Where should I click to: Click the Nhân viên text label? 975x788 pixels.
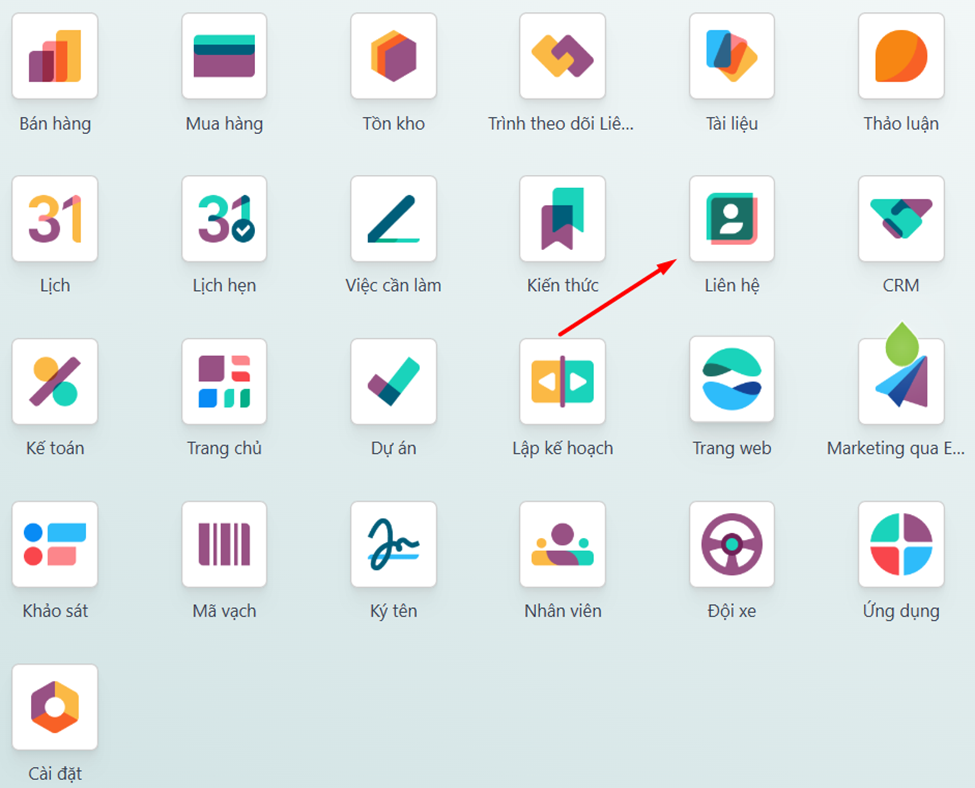[562, 611]
